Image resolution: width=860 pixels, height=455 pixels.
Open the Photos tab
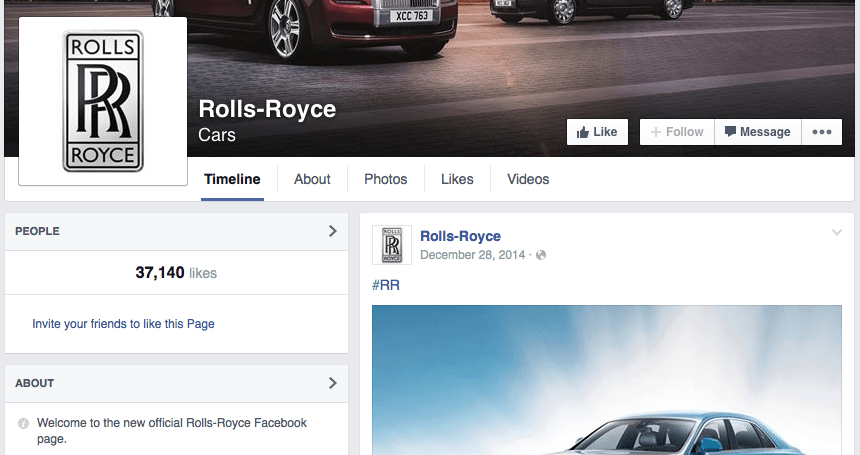pos(386,179)
